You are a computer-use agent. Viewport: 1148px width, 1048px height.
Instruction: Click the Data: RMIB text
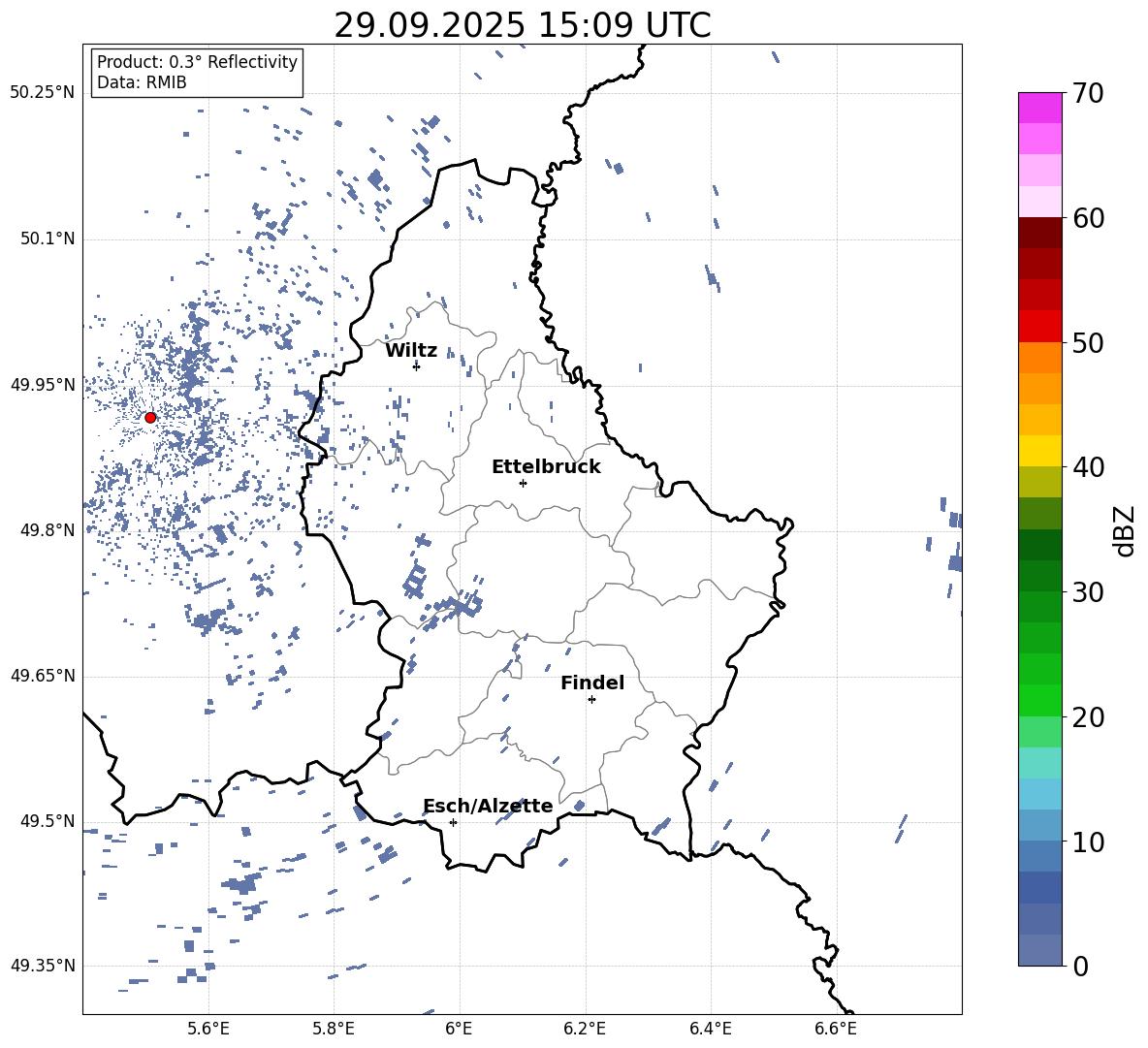[x=142, y=82]
